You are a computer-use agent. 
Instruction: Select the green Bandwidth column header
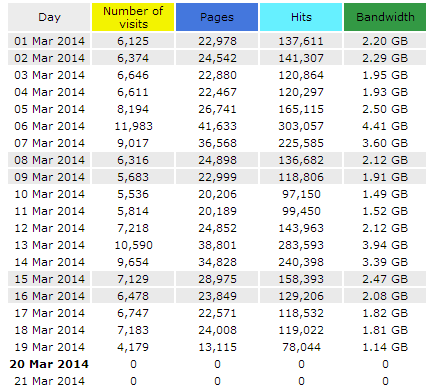tap(385, 17)
